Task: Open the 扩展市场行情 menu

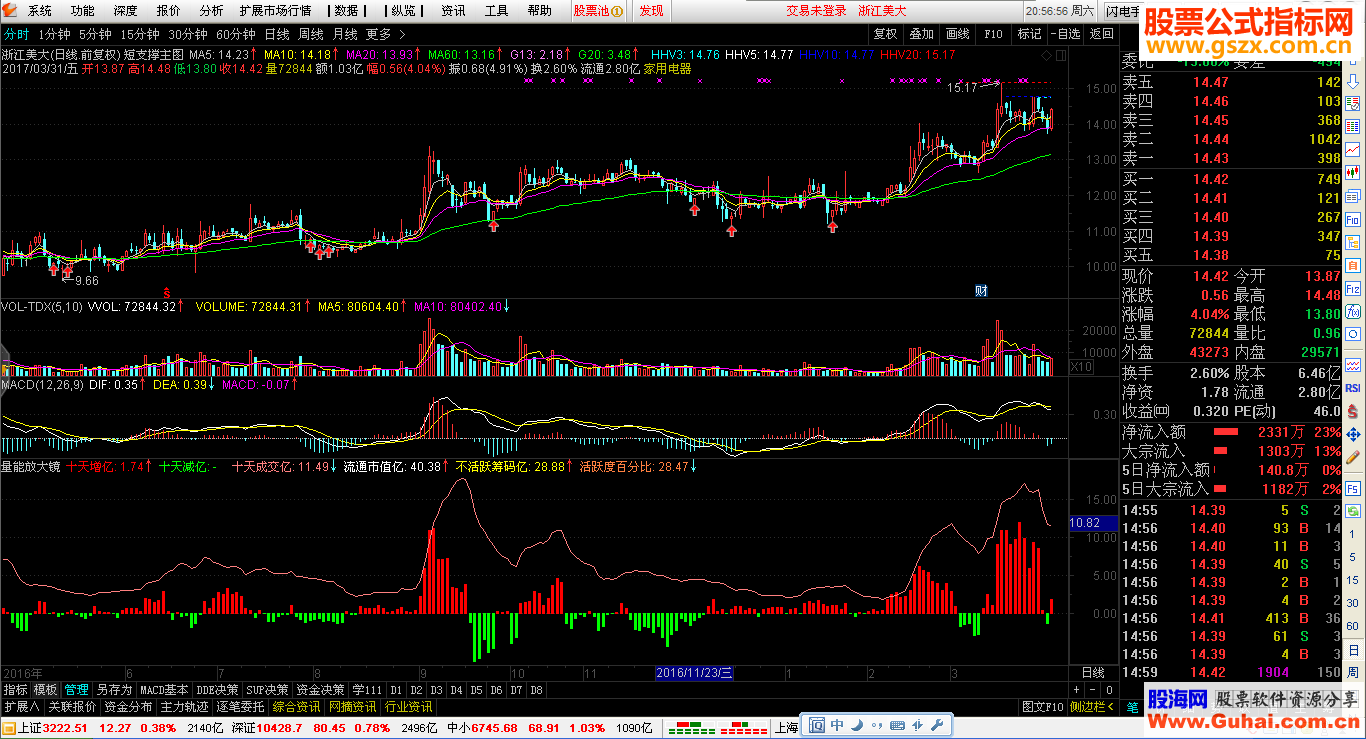Action: pos(275,11)
